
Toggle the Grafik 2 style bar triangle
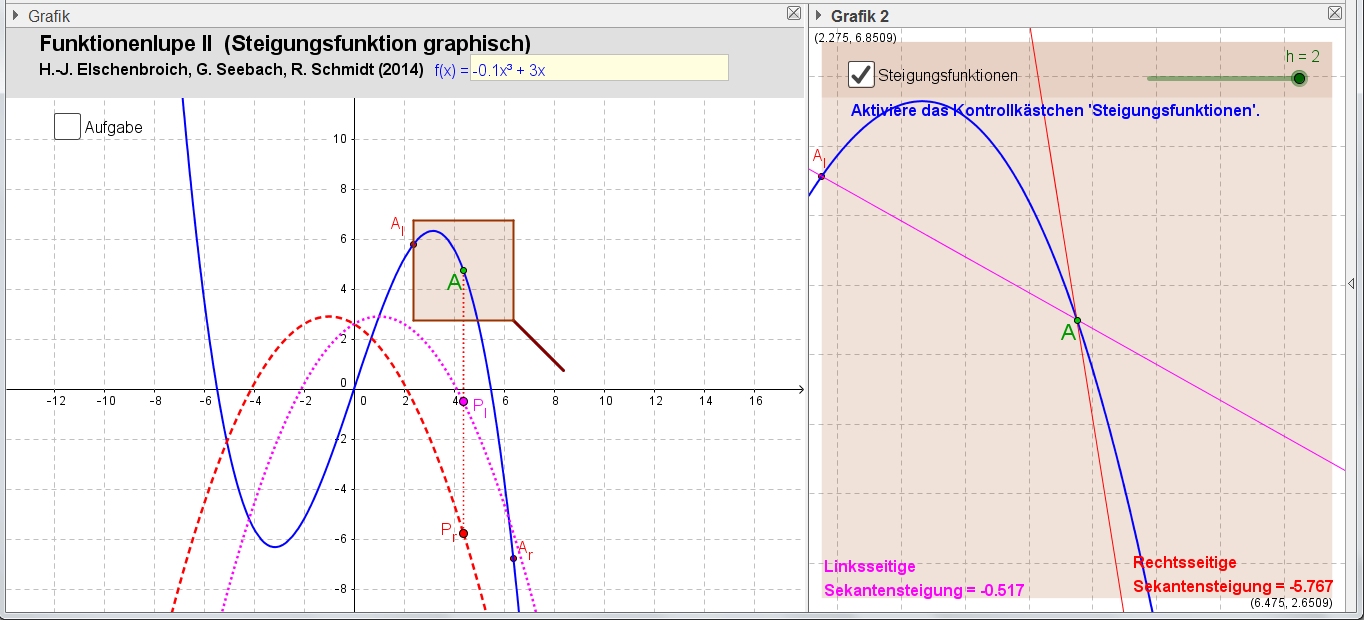819,16
